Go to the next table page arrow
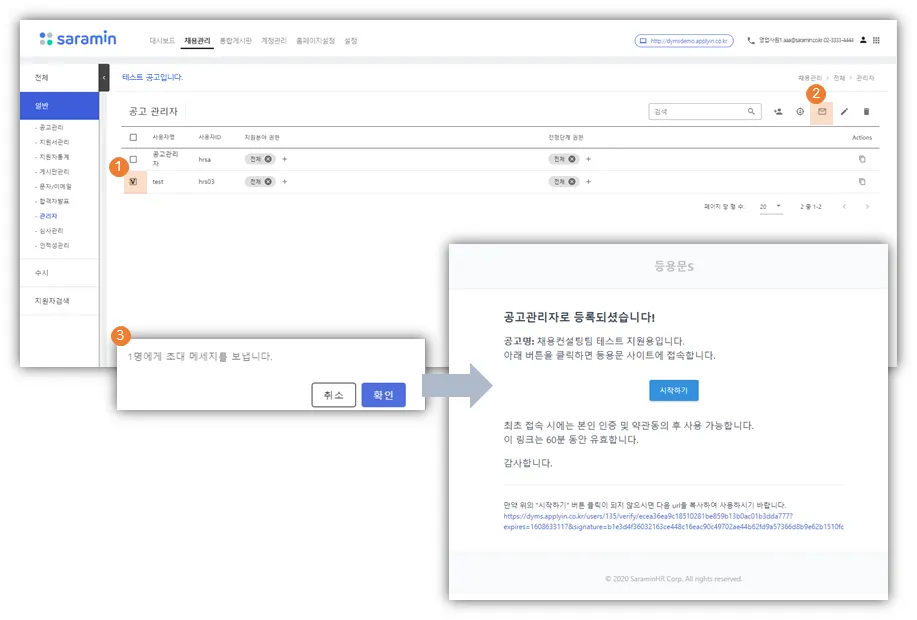This screenshot has height=620, width=917. coord(867,206)
